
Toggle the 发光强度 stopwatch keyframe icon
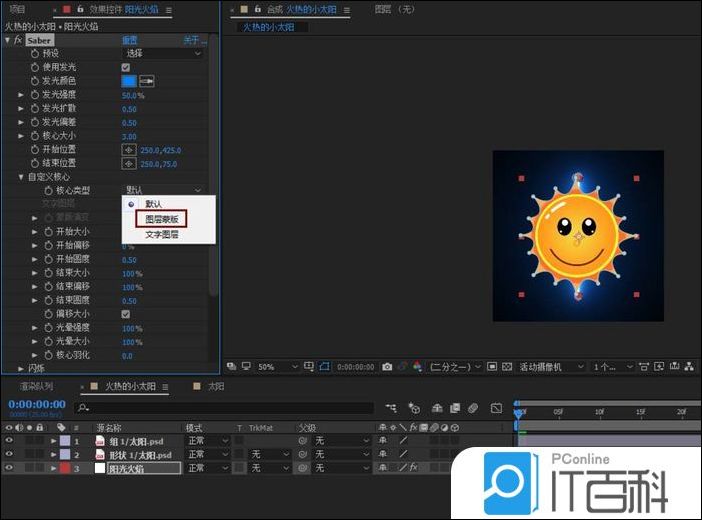tap(35, 95)
